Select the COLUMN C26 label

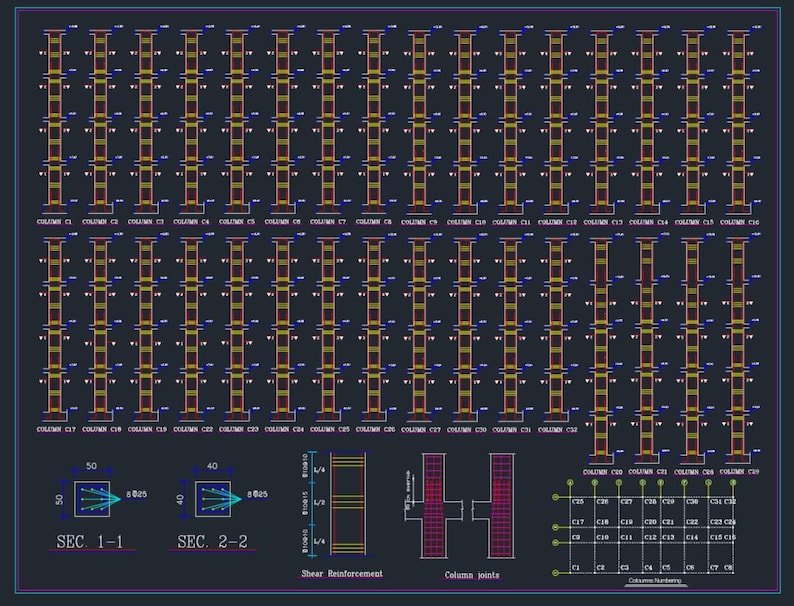click(x=375, y=429)
